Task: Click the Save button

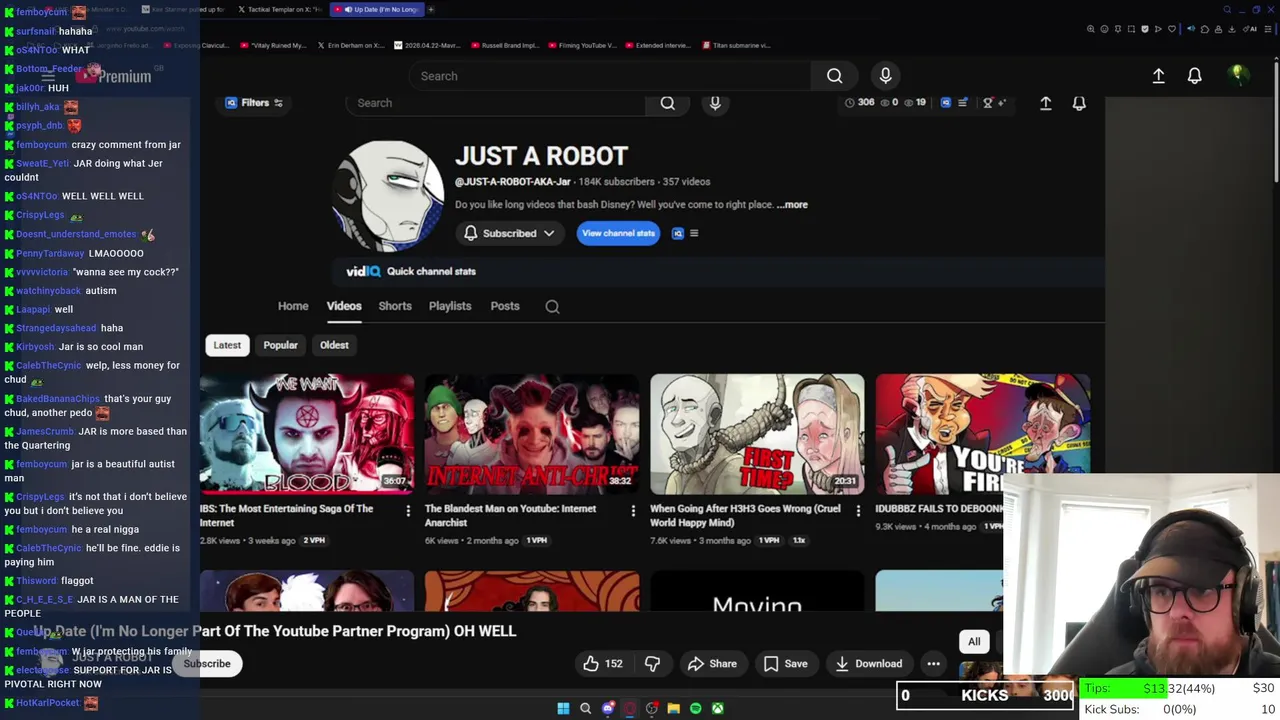Action: tap(785, 664)
